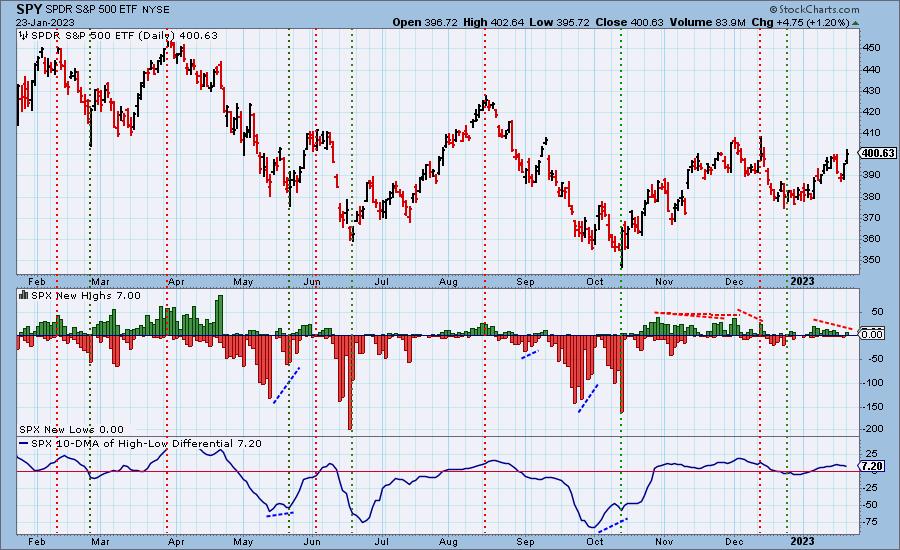This screenshot has height=550, width=900.
Task: Click the Aug label under the price chart
Action: pos(448,281)
